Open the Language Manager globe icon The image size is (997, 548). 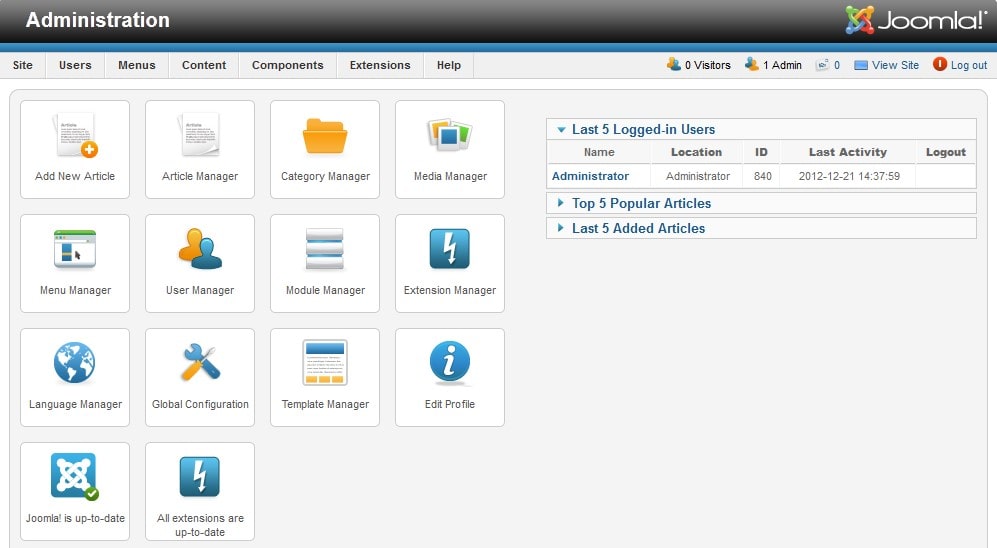74,363
